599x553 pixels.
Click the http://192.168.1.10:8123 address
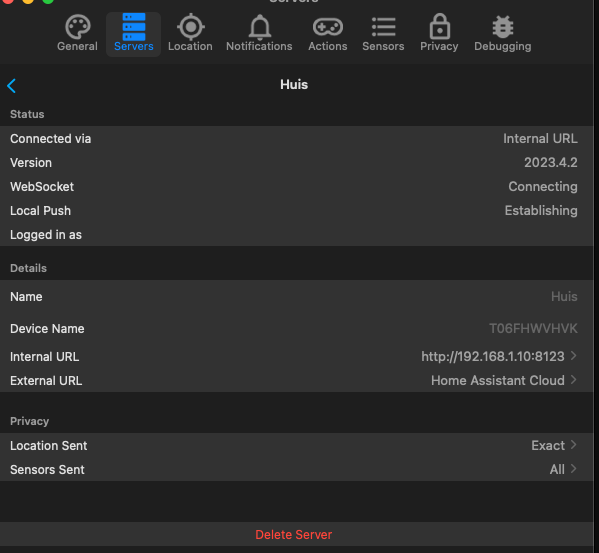[493, 357]
